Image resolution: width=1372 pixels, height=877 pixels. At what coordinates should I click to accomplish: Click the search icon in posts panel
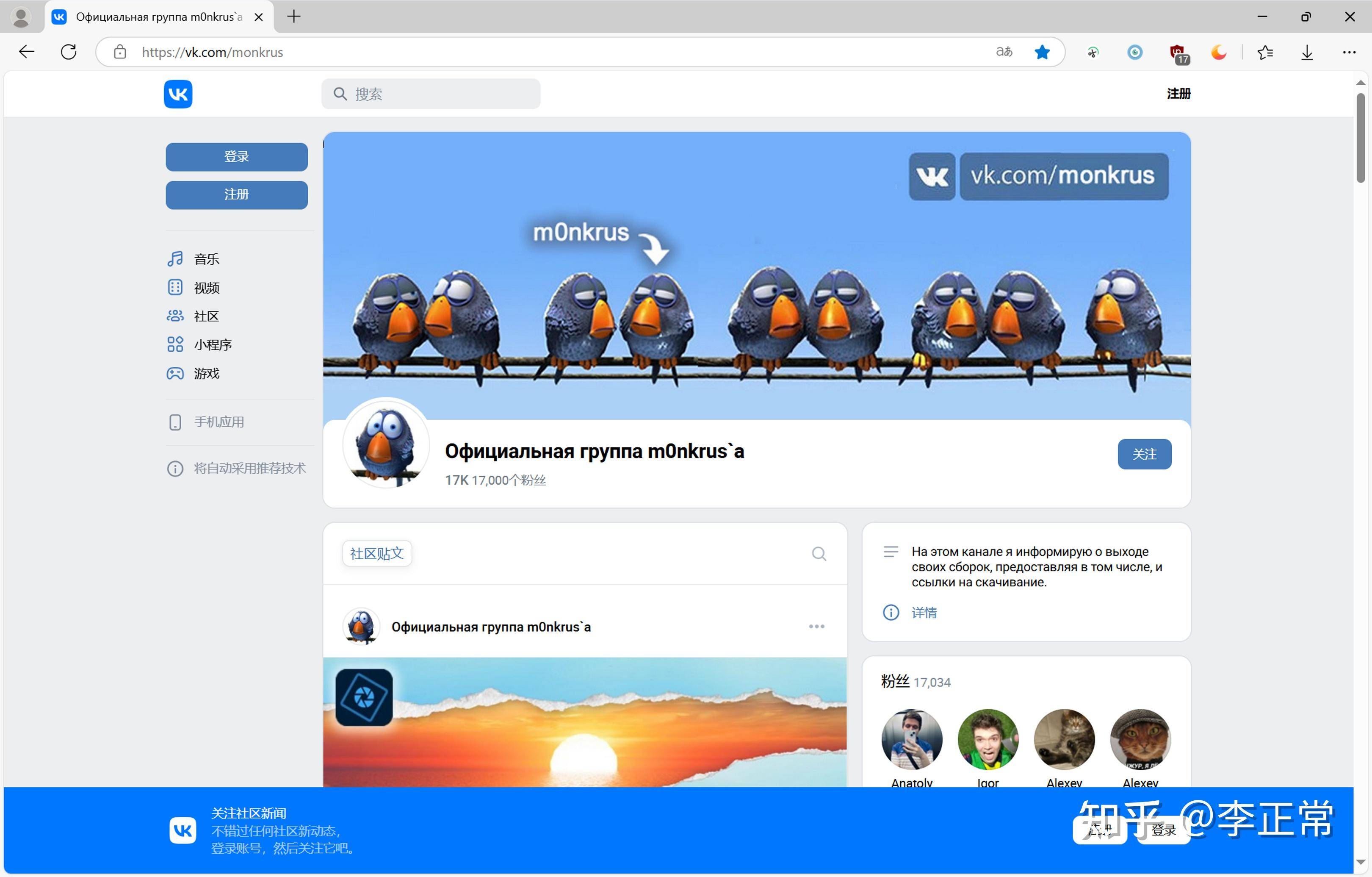(819, 553)
